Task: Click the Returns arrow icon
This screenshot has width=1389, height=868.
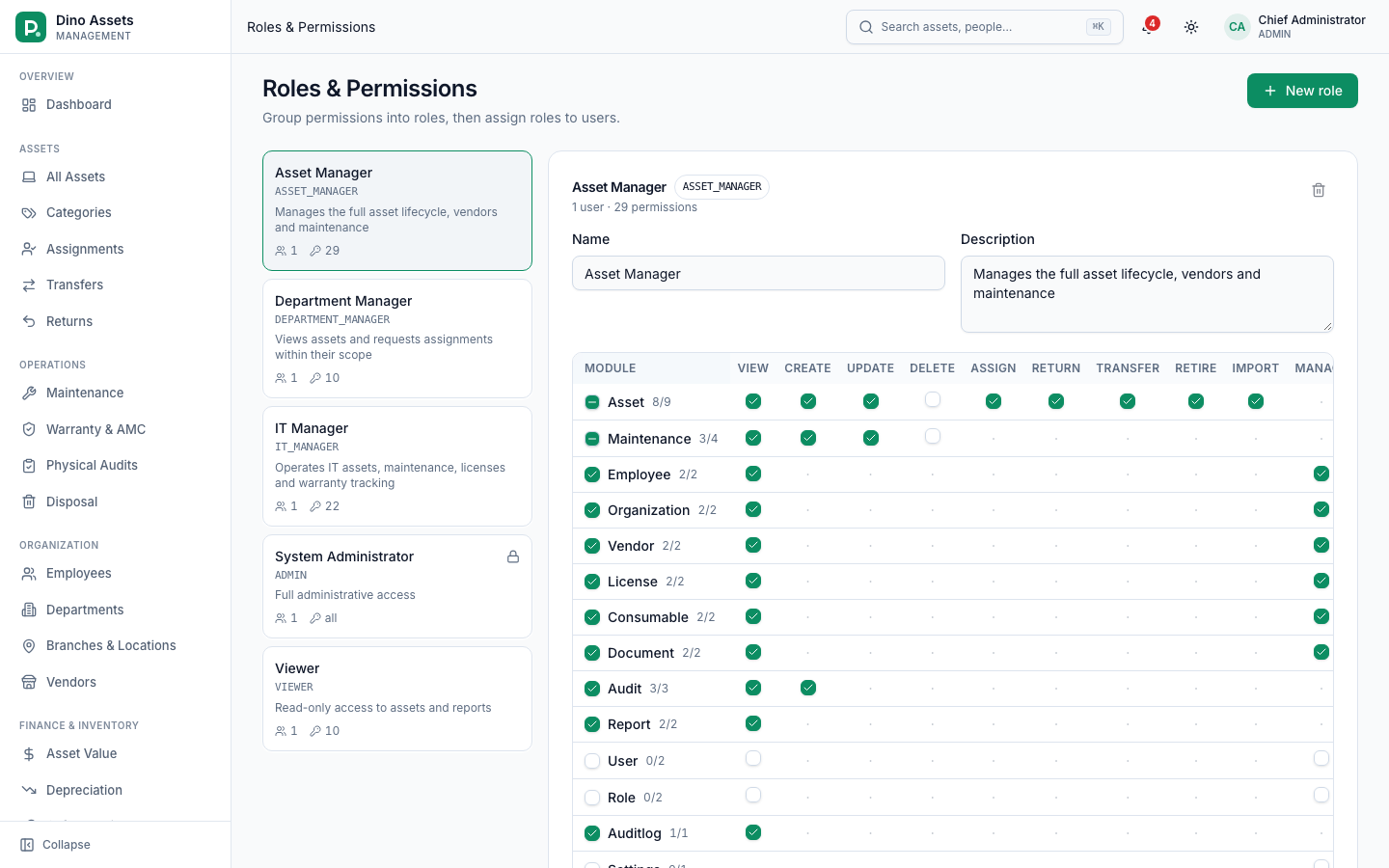Action: (29, 322)
